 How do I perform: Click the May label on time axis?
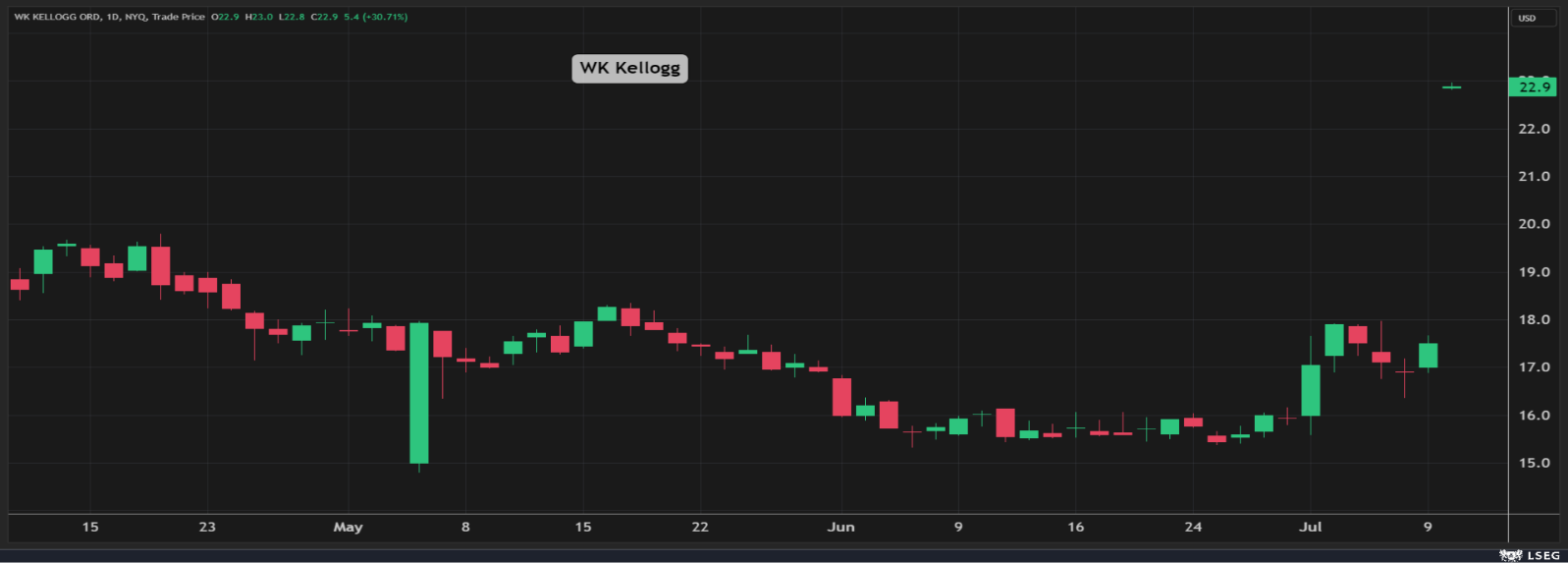(348, 528)
